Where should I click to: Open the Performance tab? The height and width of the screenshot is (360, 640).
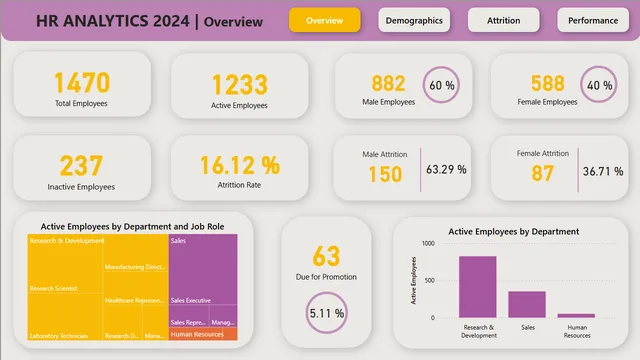(593, 20)
